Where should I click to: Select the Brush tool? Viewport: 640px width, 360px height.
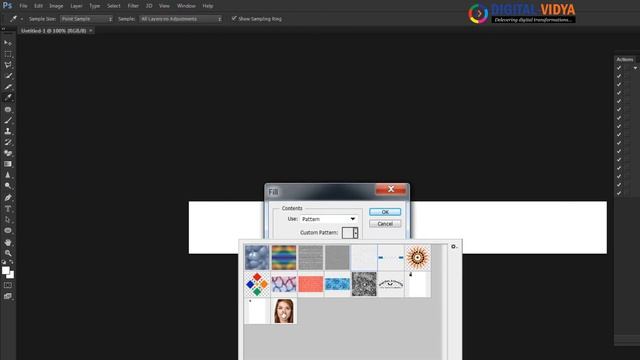pos(8,120)
